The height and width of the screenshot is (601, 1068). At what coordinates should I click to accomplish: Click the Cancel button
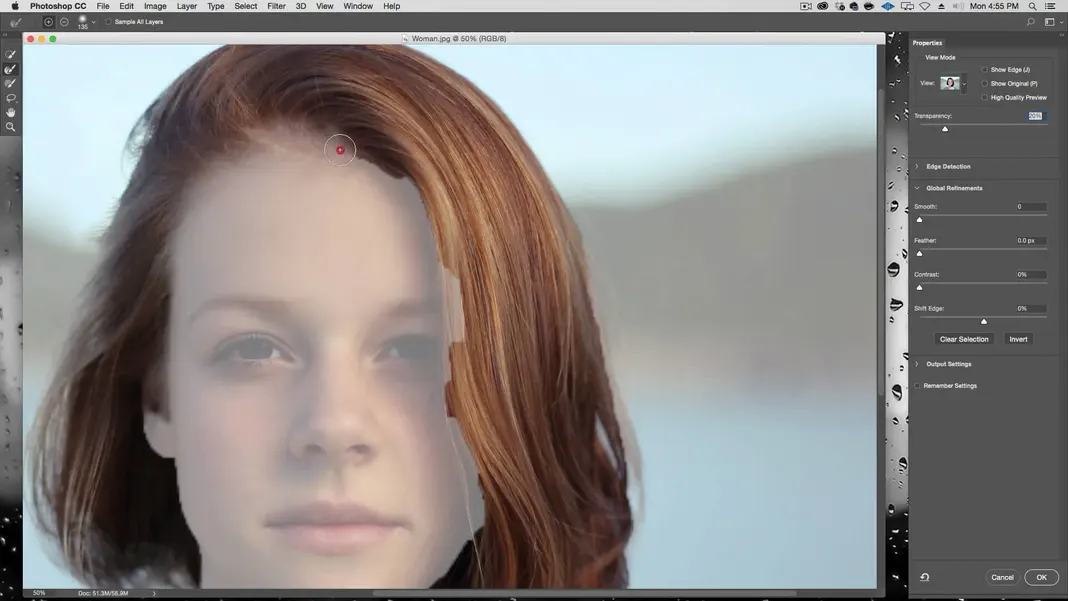click(x=1002, y=577)
